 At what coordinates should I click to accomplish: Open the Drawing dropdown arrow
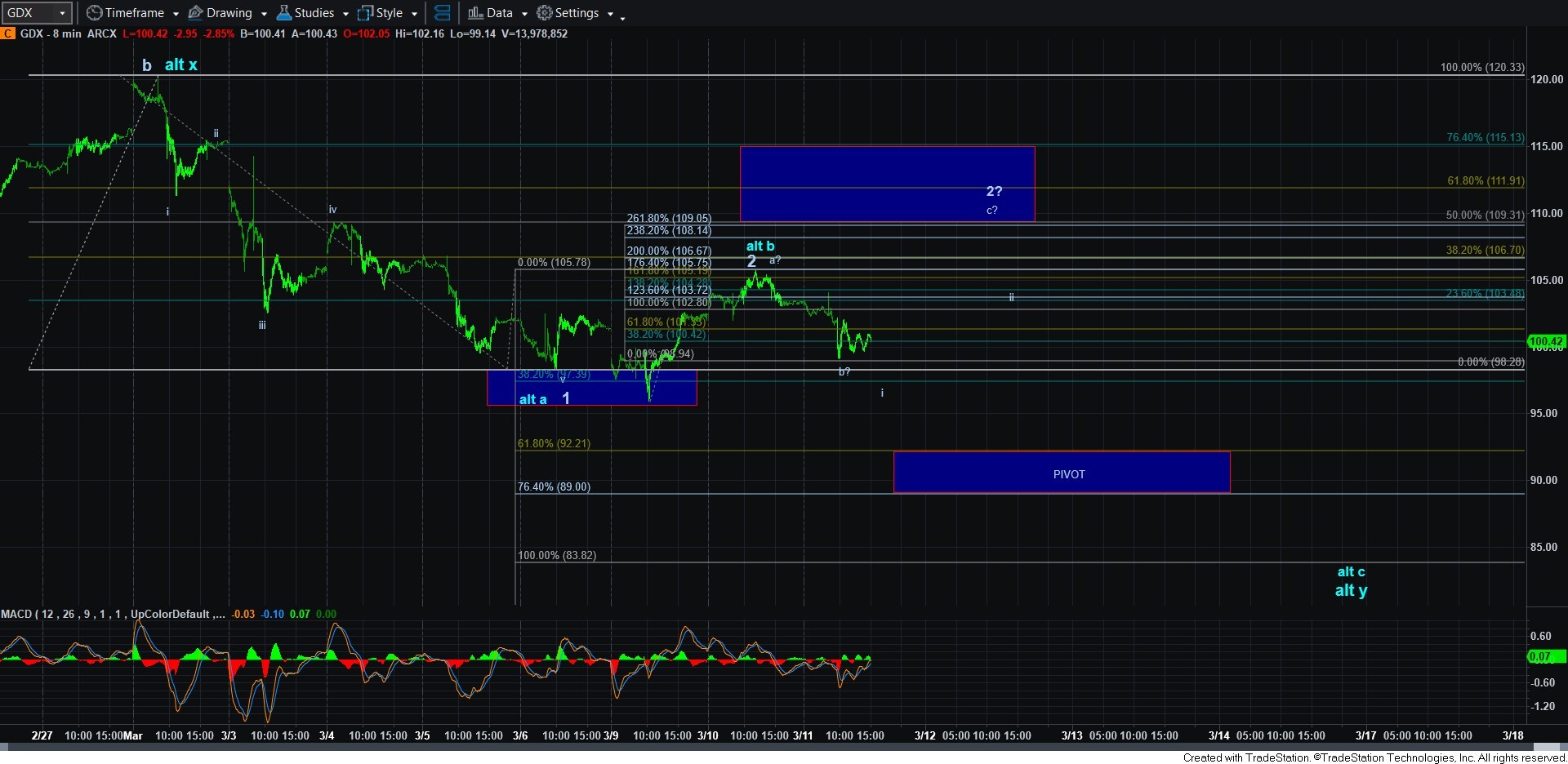coord(264,14)
